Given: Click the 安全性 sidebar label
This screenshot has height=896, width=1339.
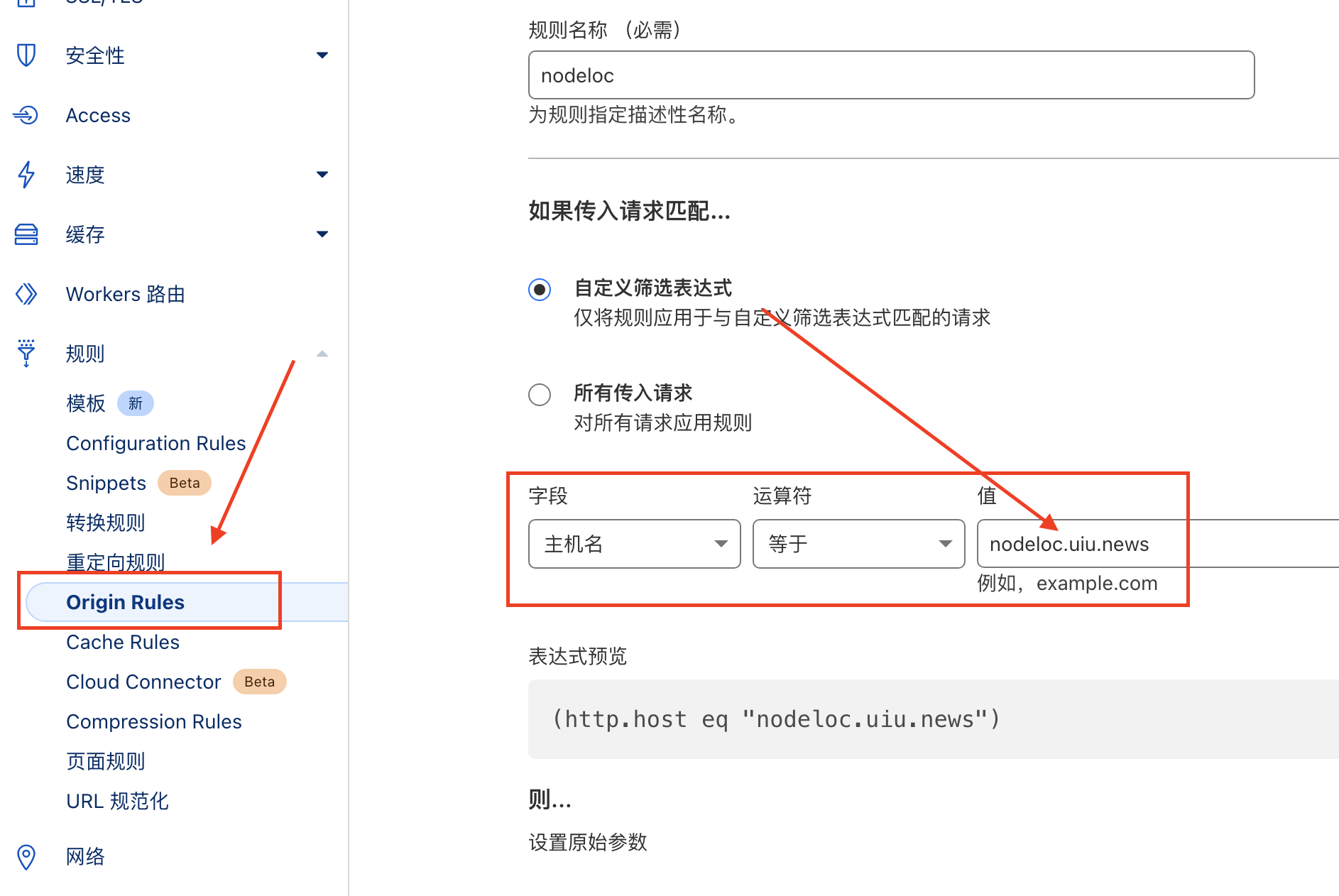Looking at the screenshot, I should coord(95,55).
